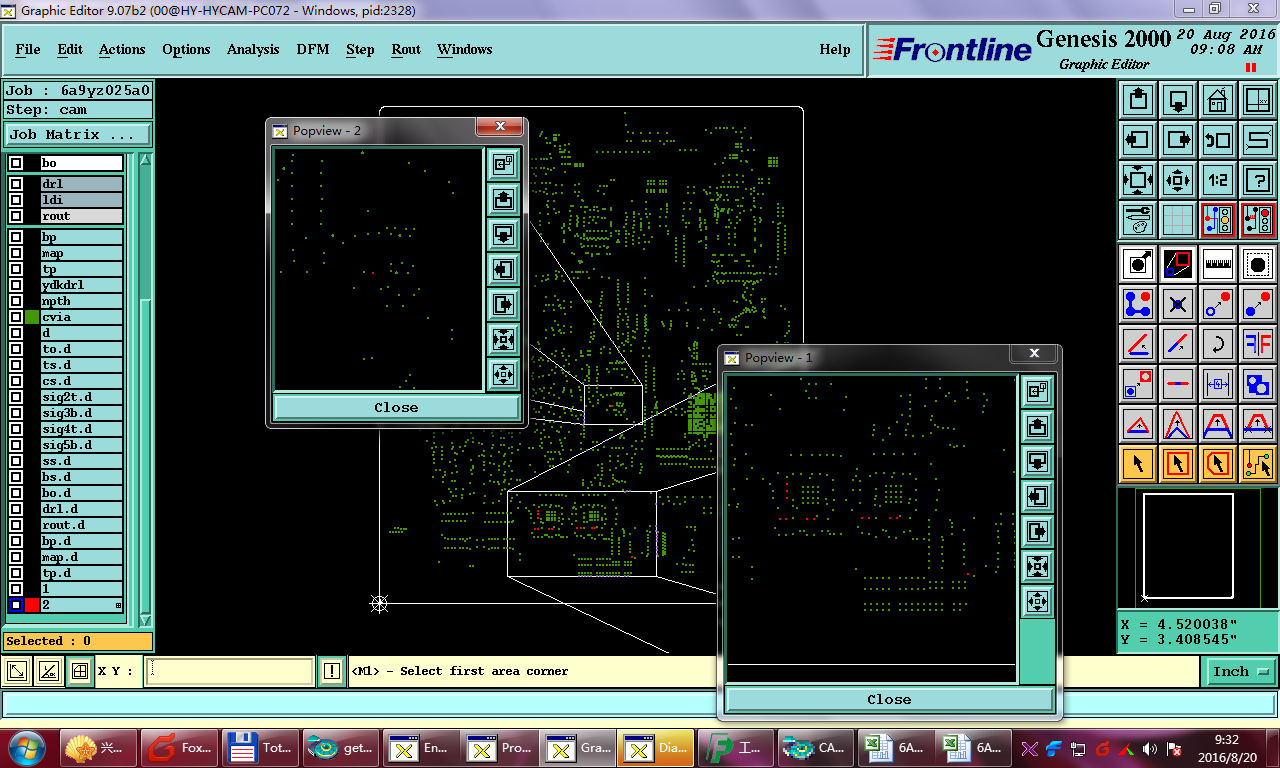Open the Edit menu
The width and height of the screenshot is (1280, 768).
(70, 49)
